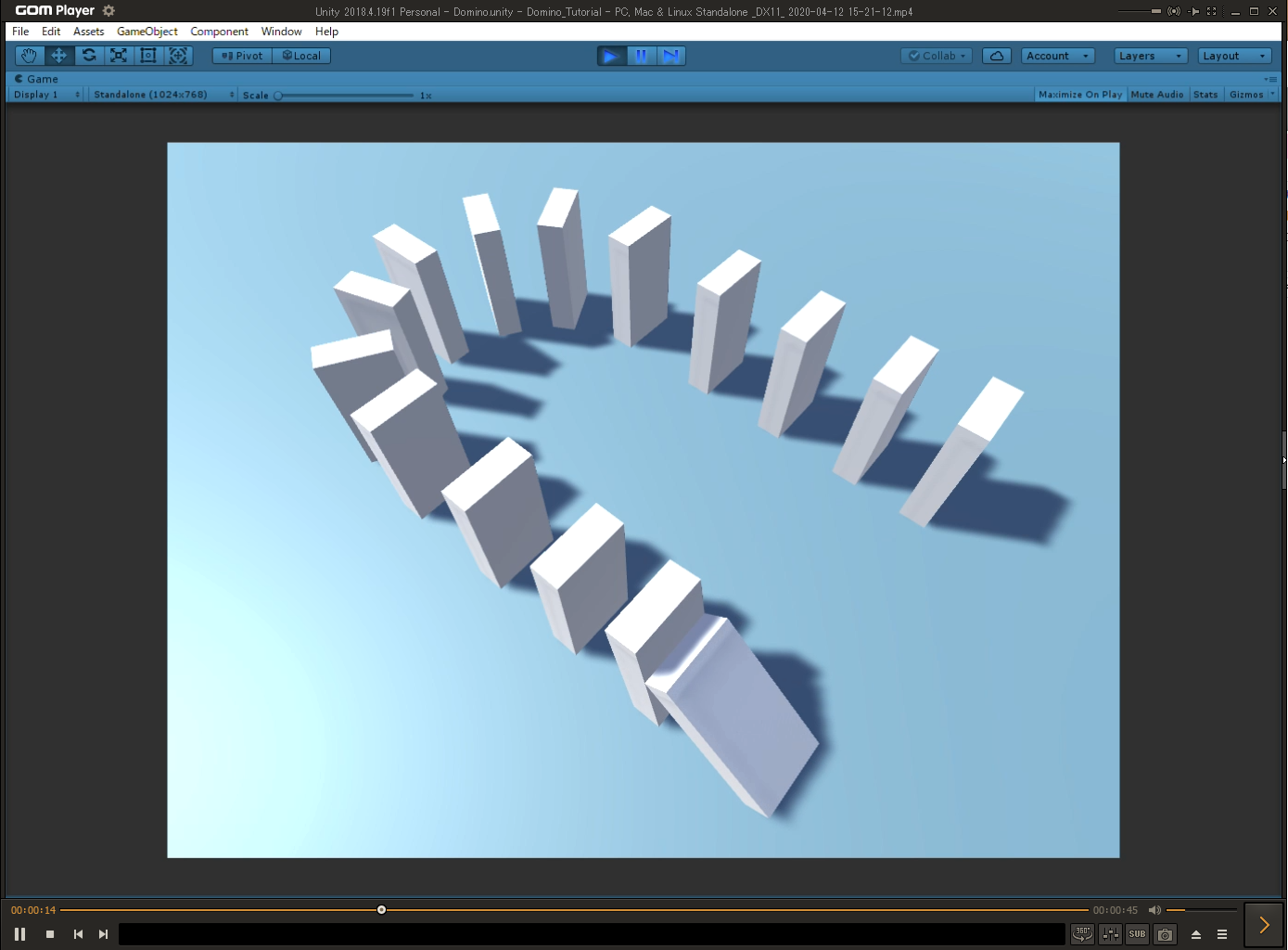Select the Scale tool in Unity toolbar
The width and height of the screenshot is (1288, 950).
click(x=119, y=56)
